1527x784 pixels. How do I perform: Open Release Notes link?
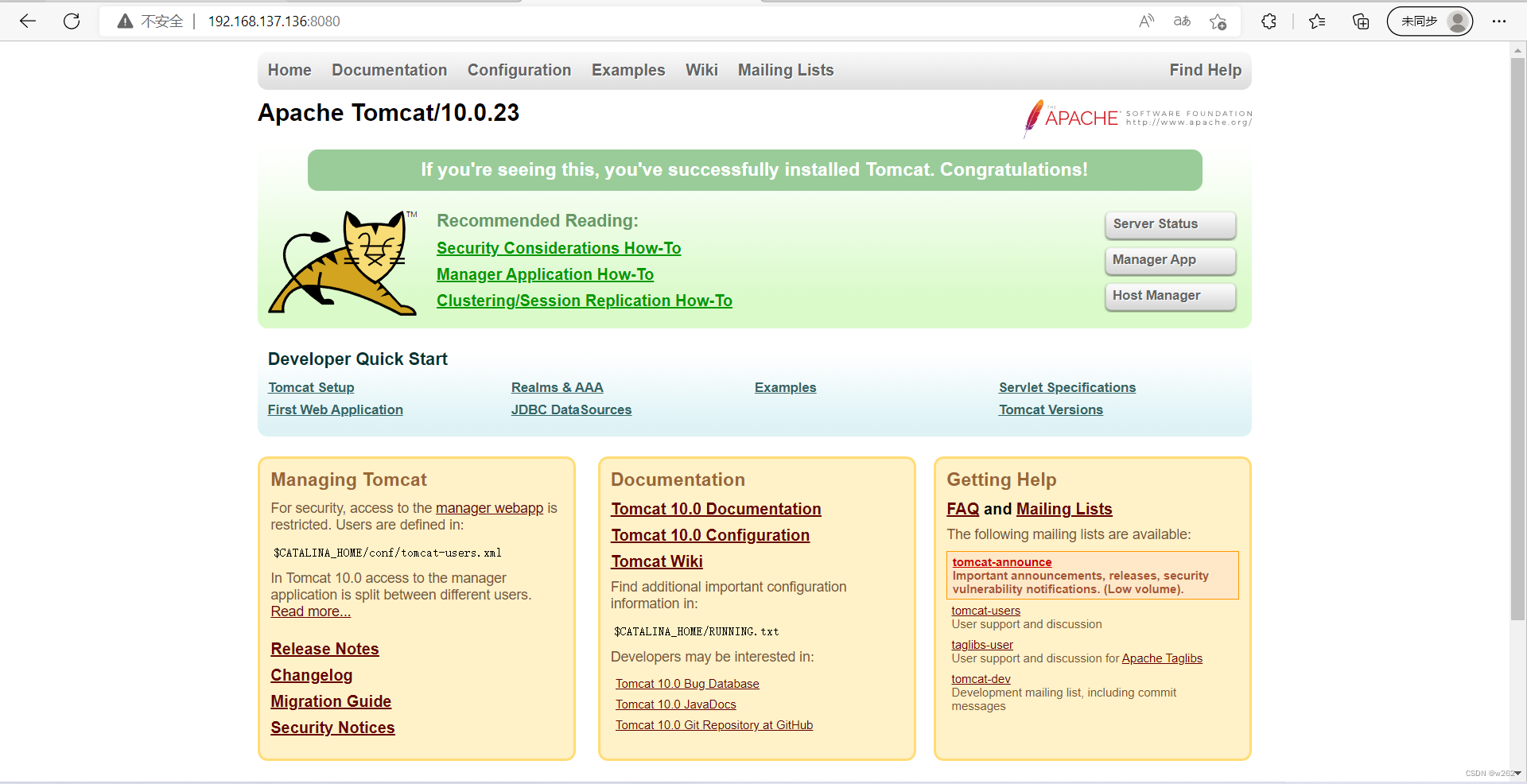(x=324, y=649)
